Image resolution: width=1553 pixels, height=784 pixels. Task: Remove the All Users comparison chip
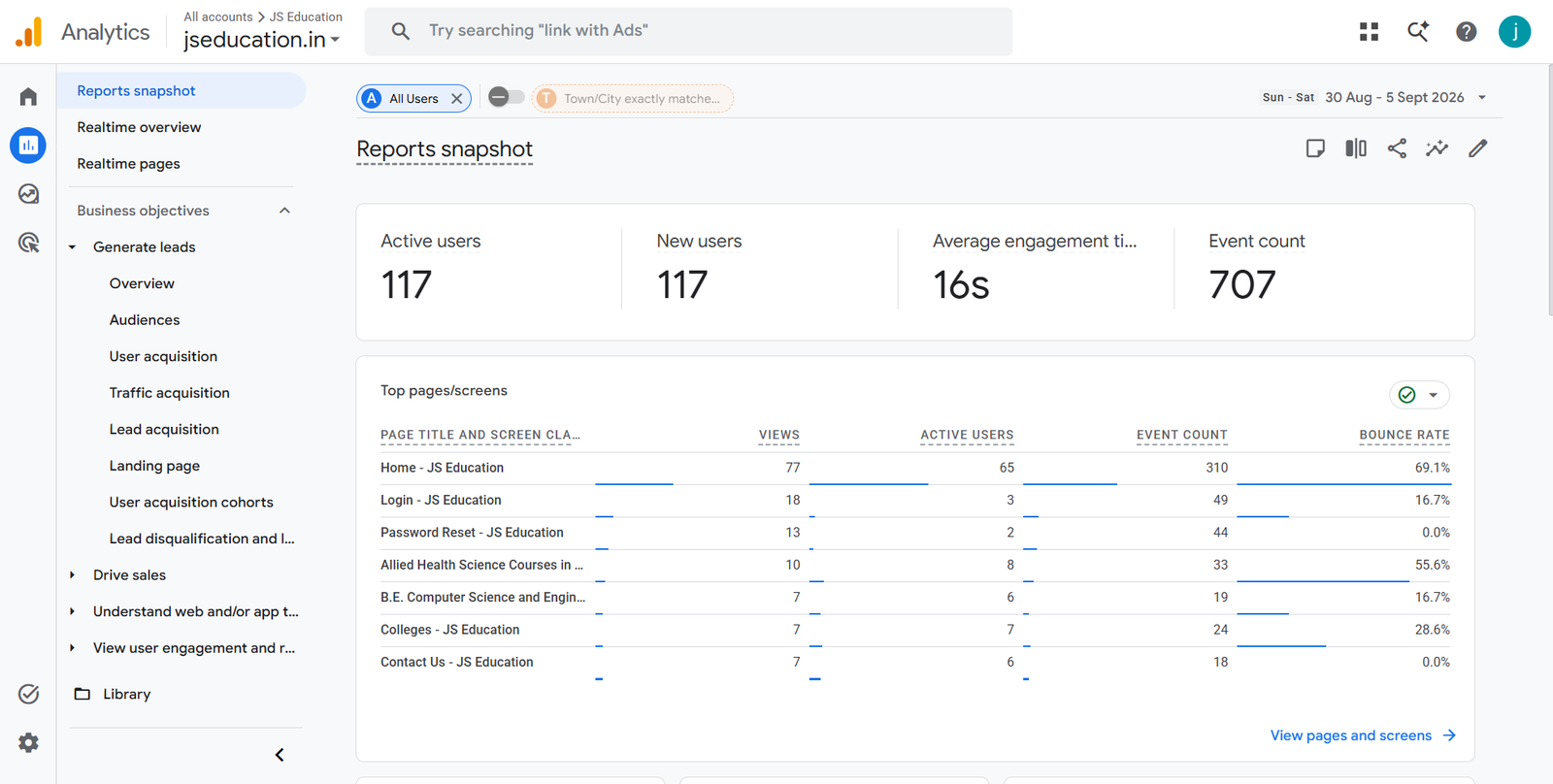[456, 99]
